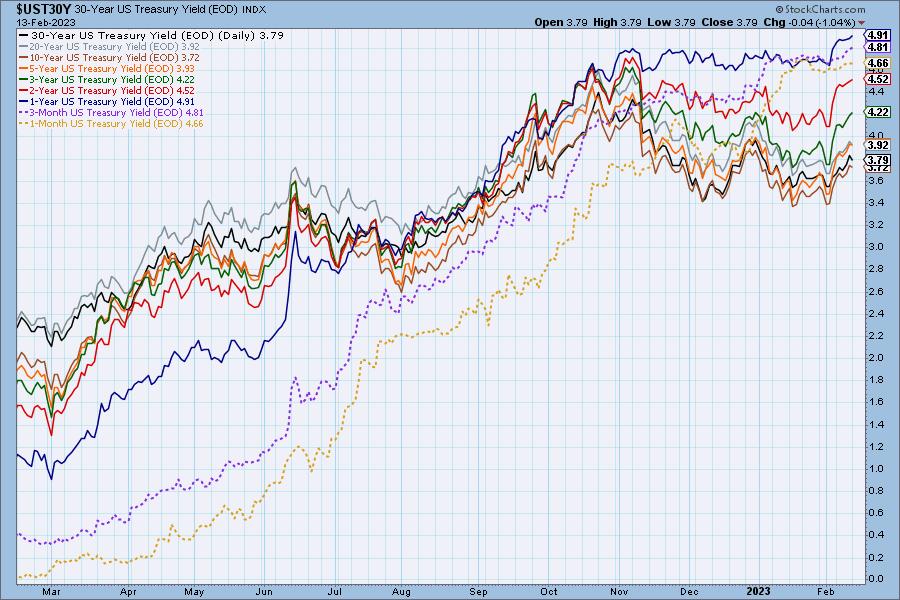900x600 pixels.
Task: Click the Aug label on the time axis
Action: [x=401, y=592]
